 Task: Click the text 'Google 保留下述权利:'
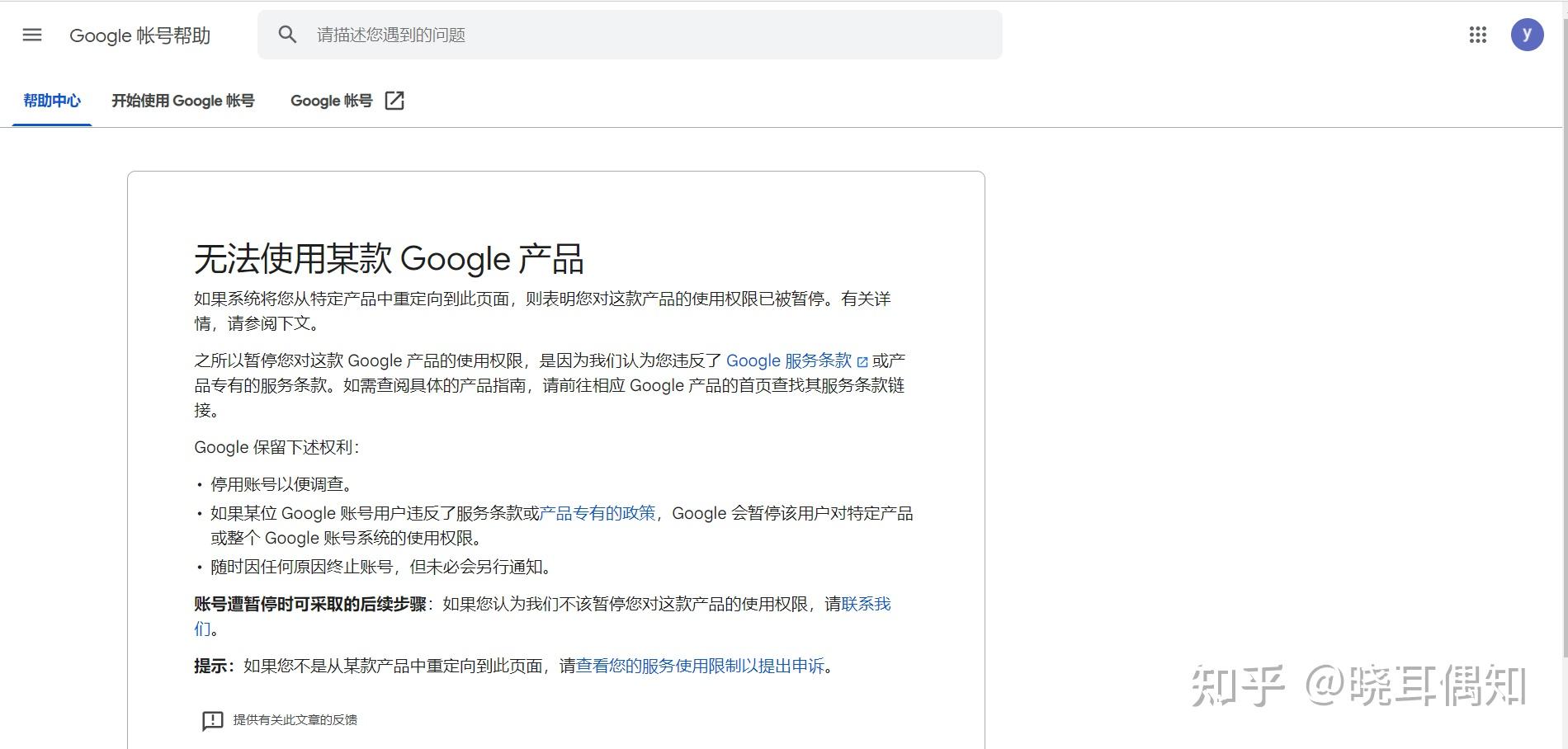coord(276,447)
